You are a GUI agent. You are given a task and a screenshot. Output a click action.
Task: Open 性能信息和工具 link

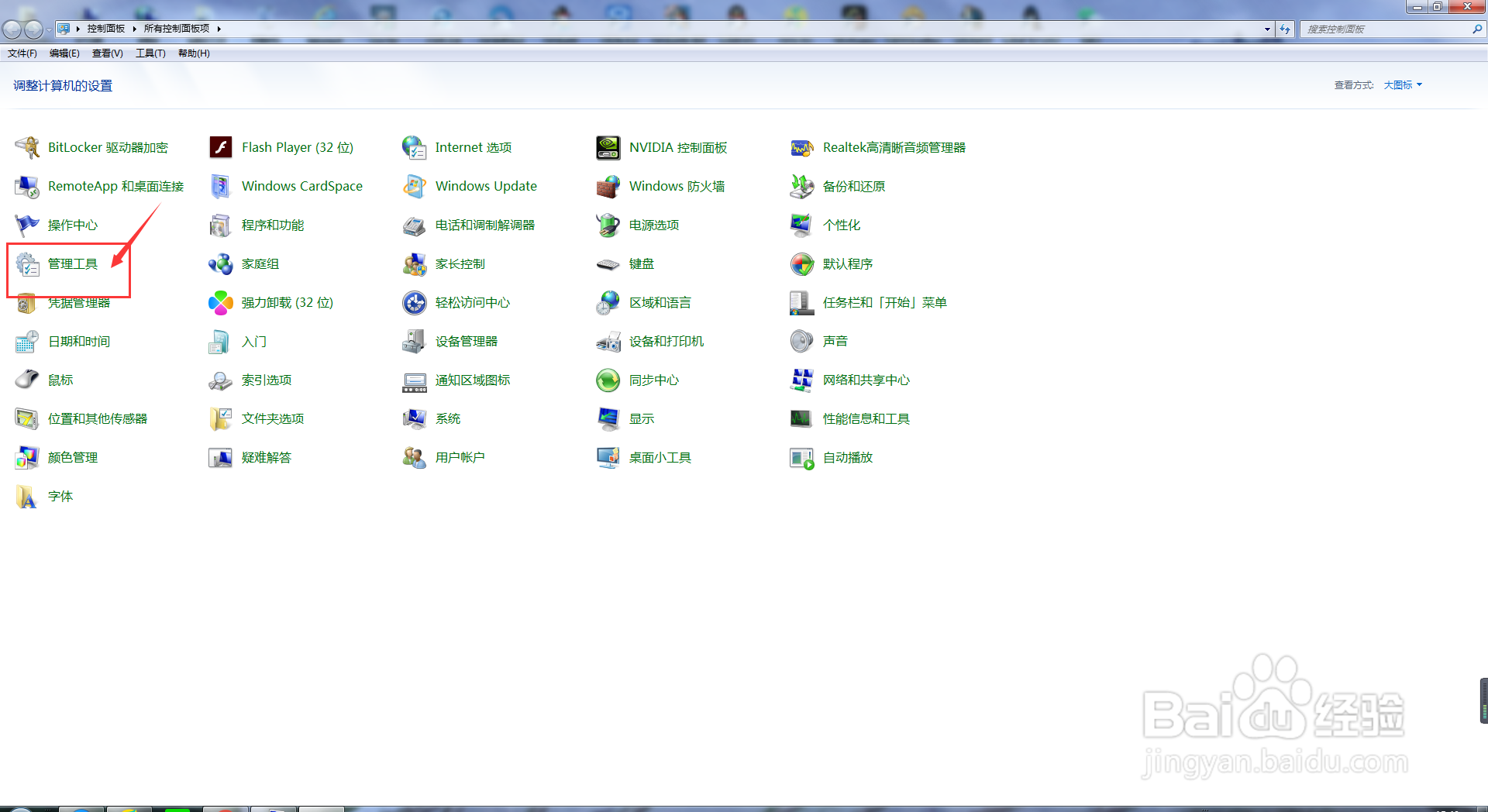866,418
